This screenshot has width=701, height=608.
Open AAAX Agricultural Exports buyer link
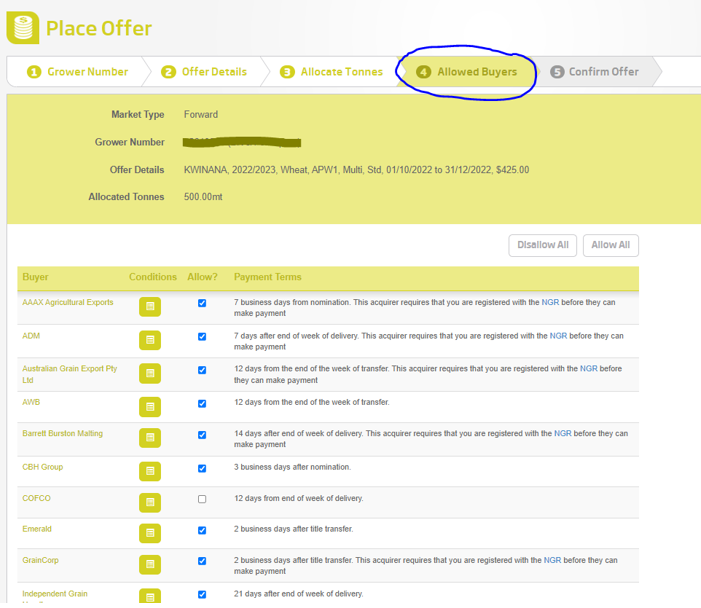[68, 302]
